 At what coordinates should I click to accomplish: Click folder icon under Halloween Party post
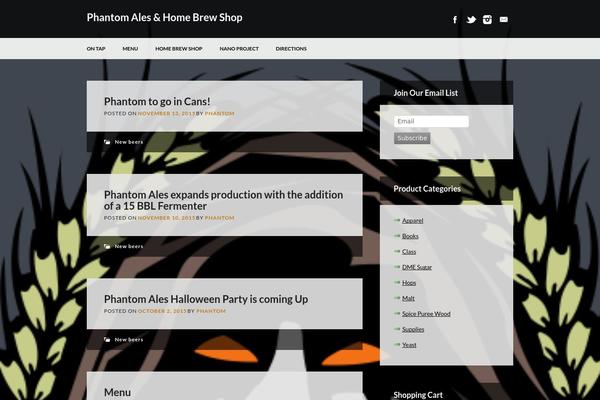pyautogui.click(x=107, y=340)
